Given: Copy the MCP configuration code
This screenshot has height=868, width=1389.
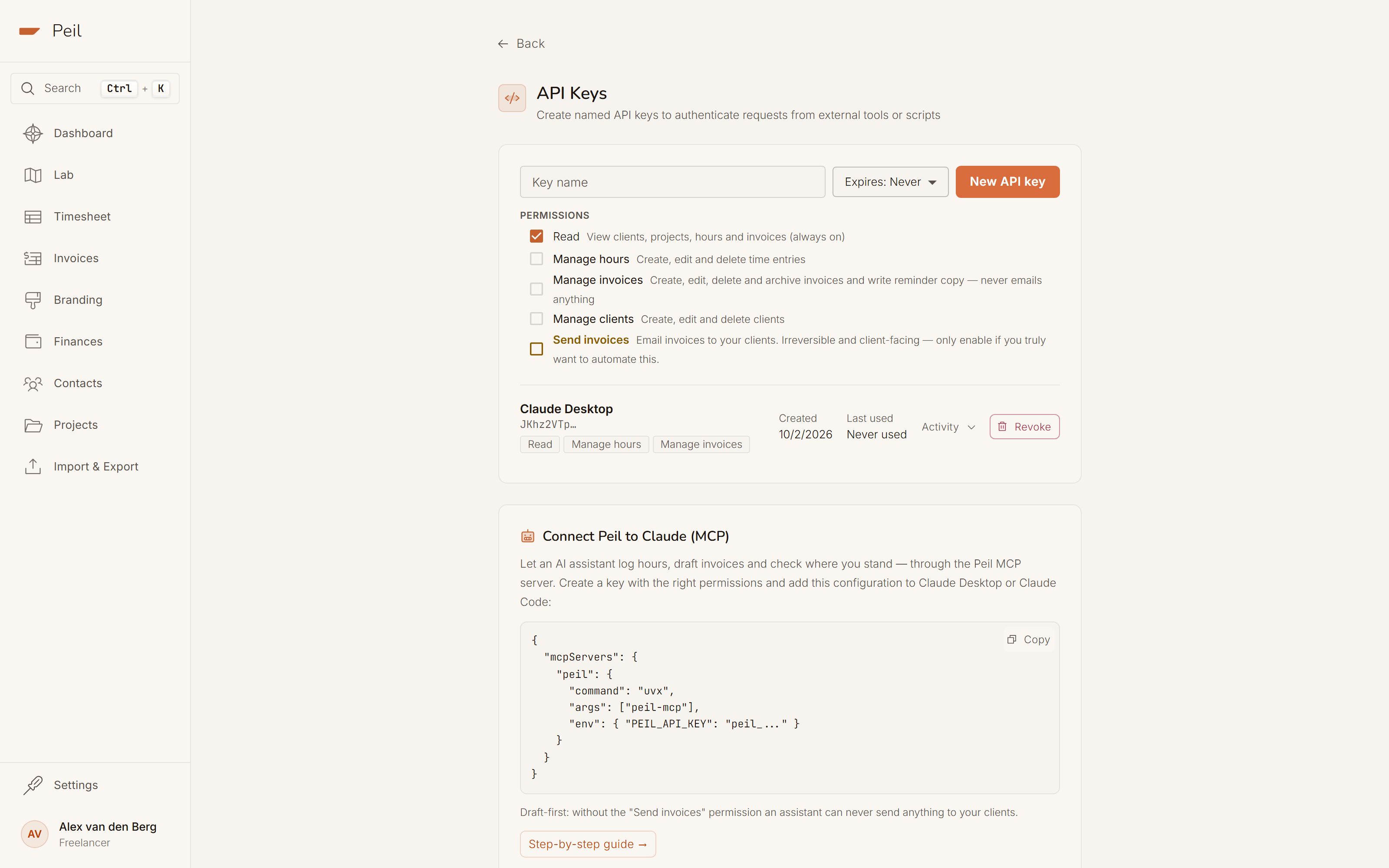Looking at the screenshot, I should [1029, 640].
